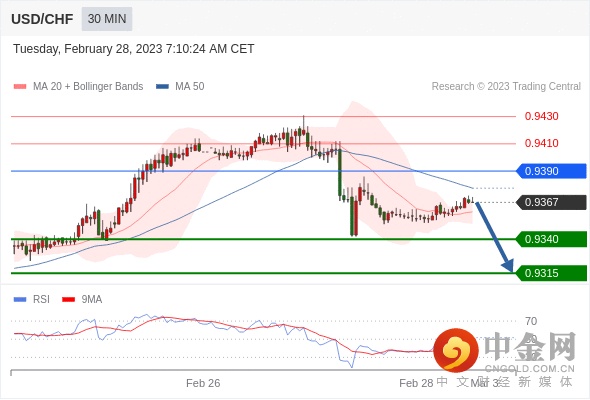Click the green 0.9340 support tag
The height and width of the screenshot is (400, 590).
tap(551, 239)
